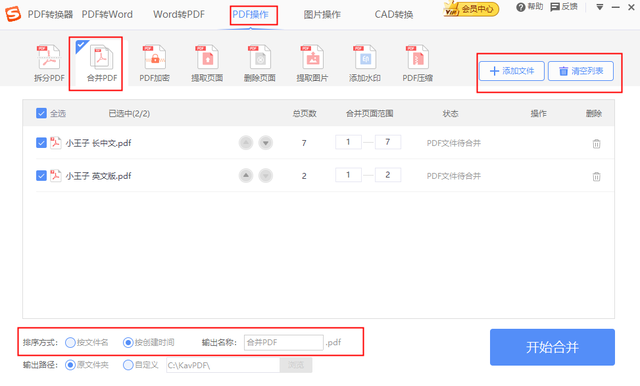640x386 pixels.
Task: Select 按文件名 sort by filename radio
Action: (70, 342)
